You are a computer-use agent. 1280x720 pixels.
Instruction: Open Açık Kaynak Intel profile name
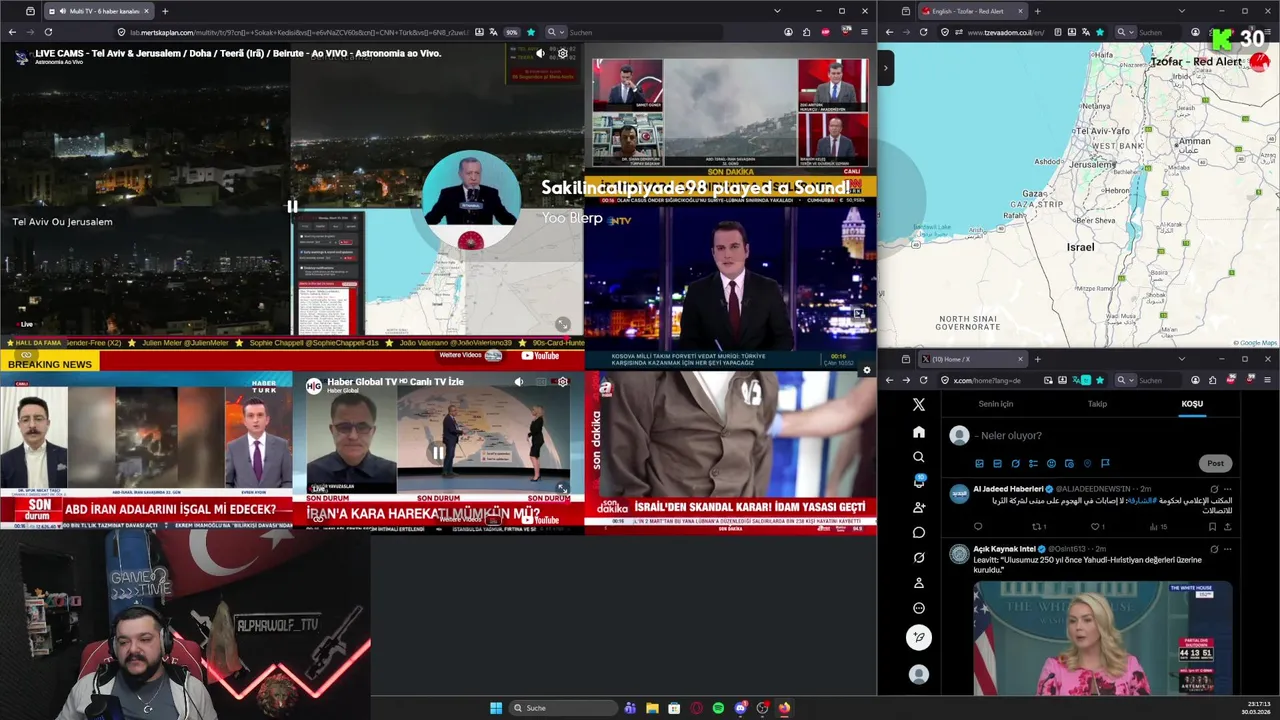click(1004, 549)
